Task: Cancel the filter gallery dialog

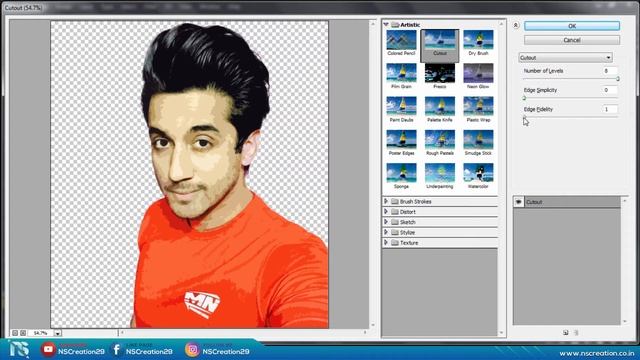Action: click(572, 40)
